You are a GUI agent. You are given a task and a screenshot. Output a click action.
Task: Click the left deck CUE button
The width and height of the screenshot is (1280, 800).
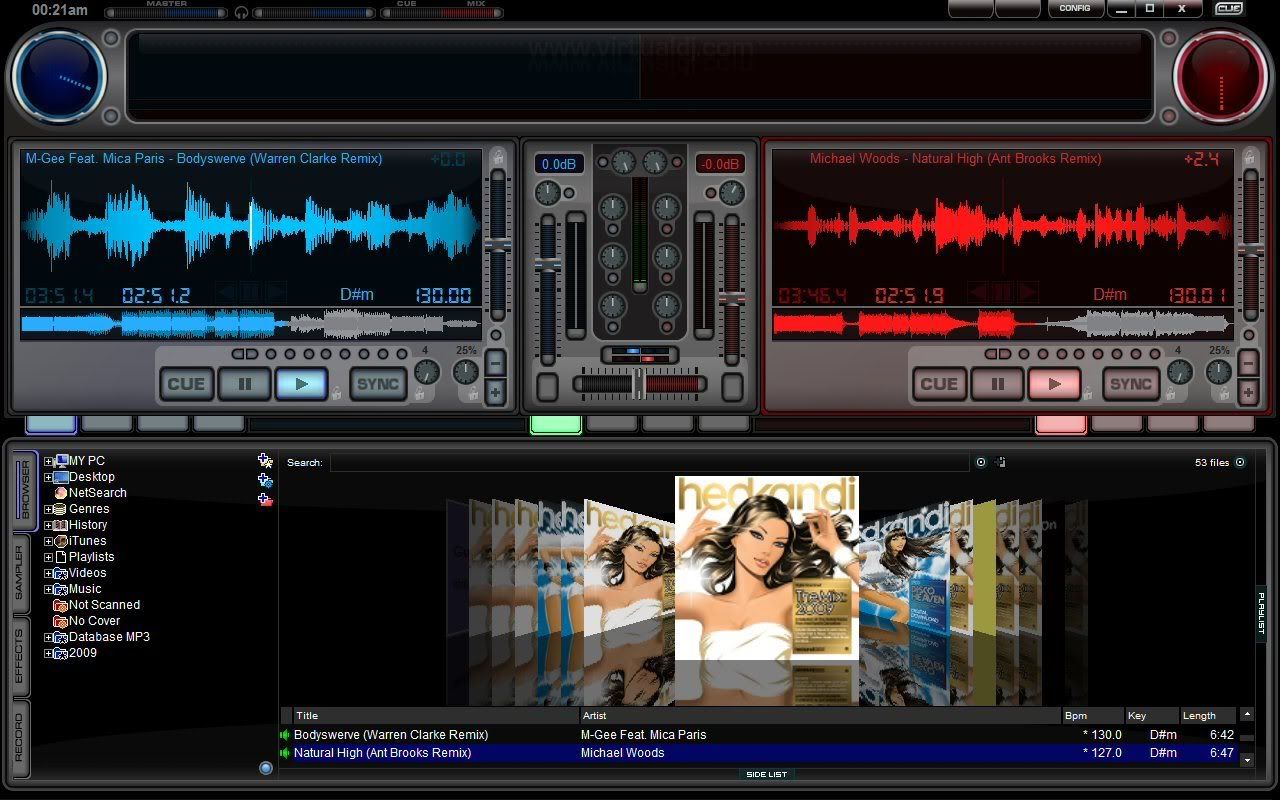(186, 384)
